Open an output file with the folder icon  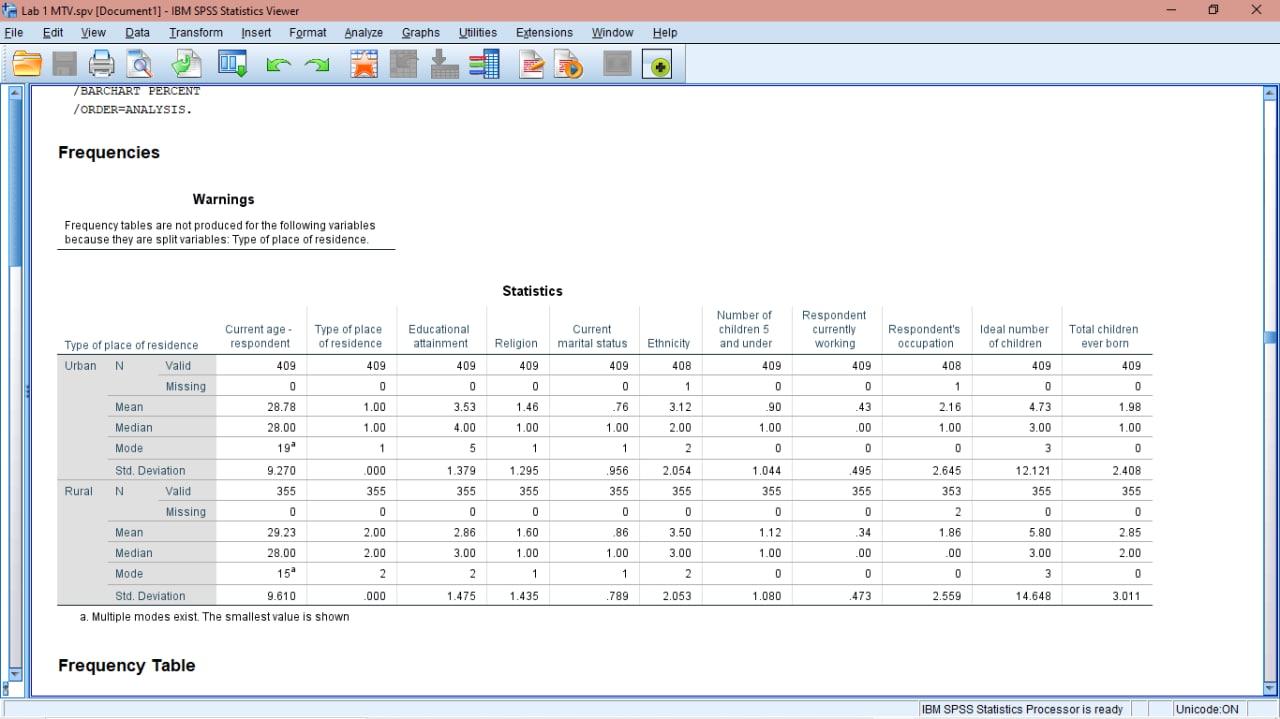pyautogui.click(x=27, y=65)
